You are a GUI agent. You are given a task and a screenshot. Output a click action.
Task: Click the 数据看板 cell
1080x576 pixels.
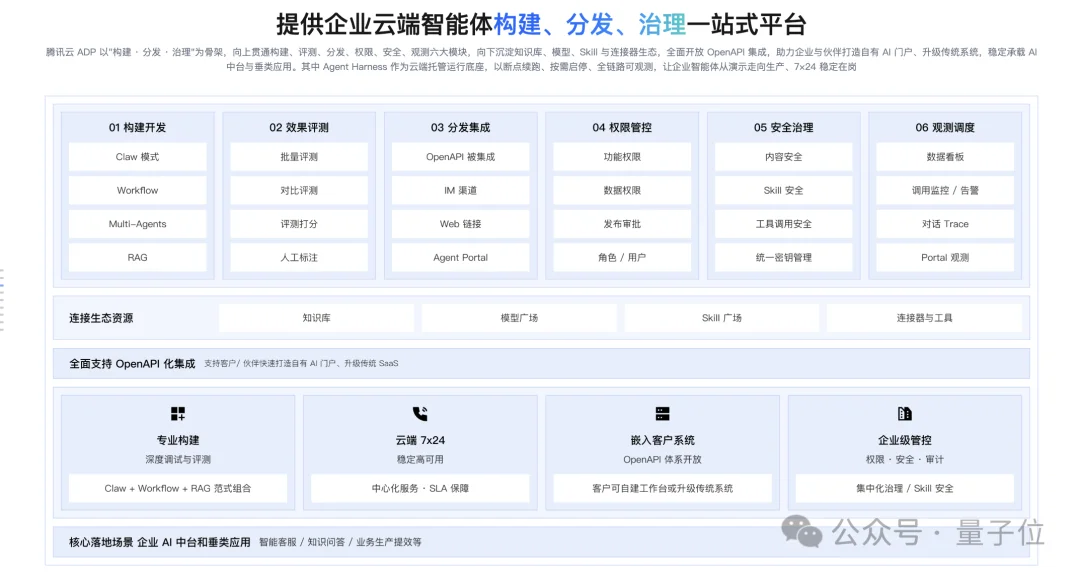coord(945,157)
